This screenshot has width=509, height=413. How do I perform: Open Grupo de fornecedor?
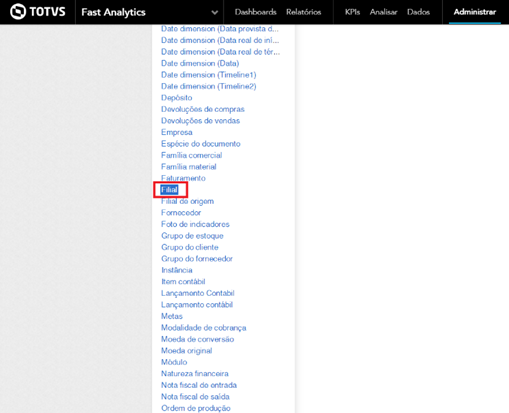(197, 259)
